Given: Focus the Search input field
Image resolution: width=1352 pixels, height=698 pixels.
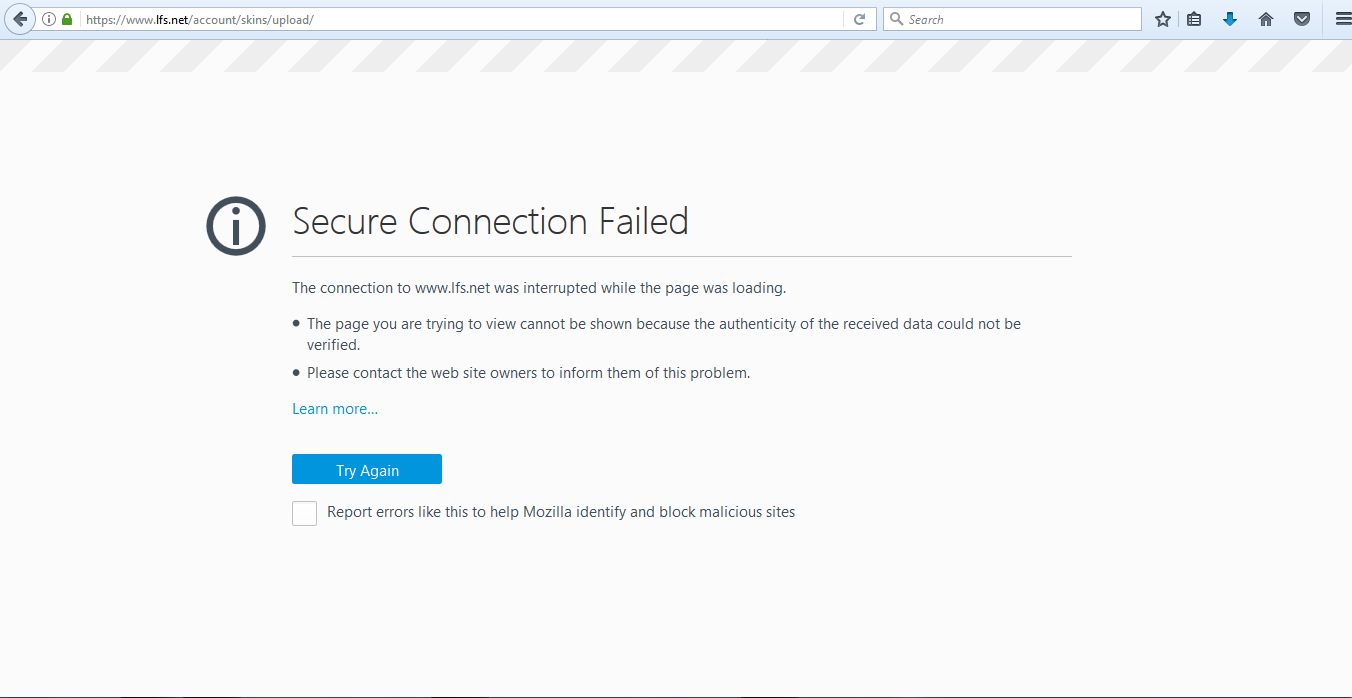Looking at the screenshot, I should [x=1020, y=19].
